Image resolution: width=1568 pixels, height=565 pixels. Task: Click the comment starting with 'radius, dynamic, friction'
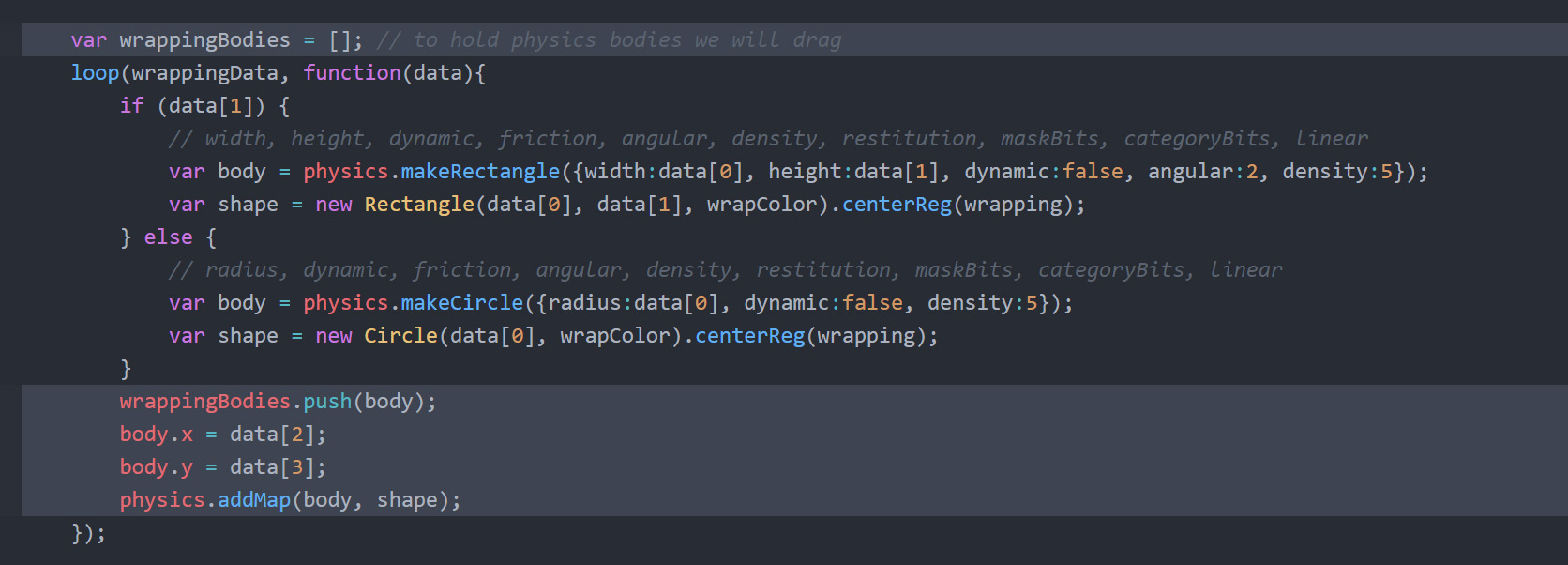[725, 270]
